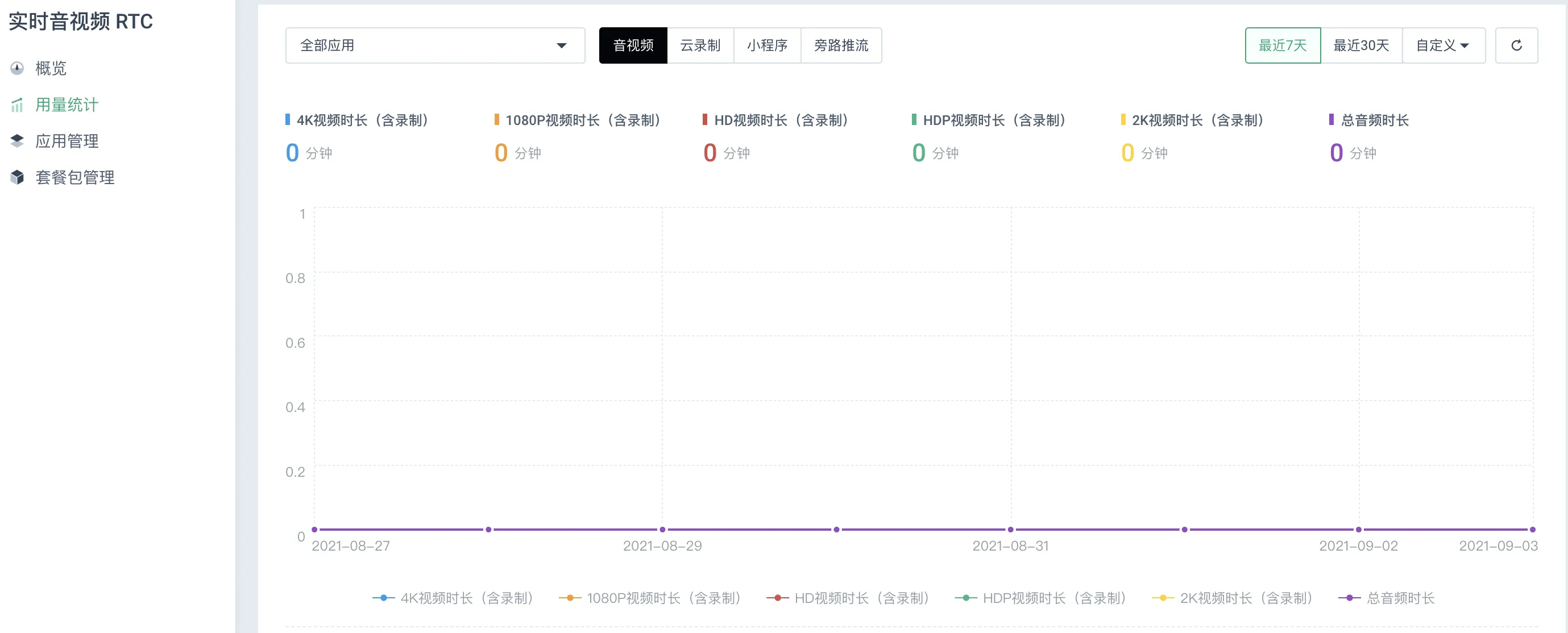Viewport: 1568px width, 633px height.
Task: Click the 应用管理 layers icon
Action: pos(17,141)
